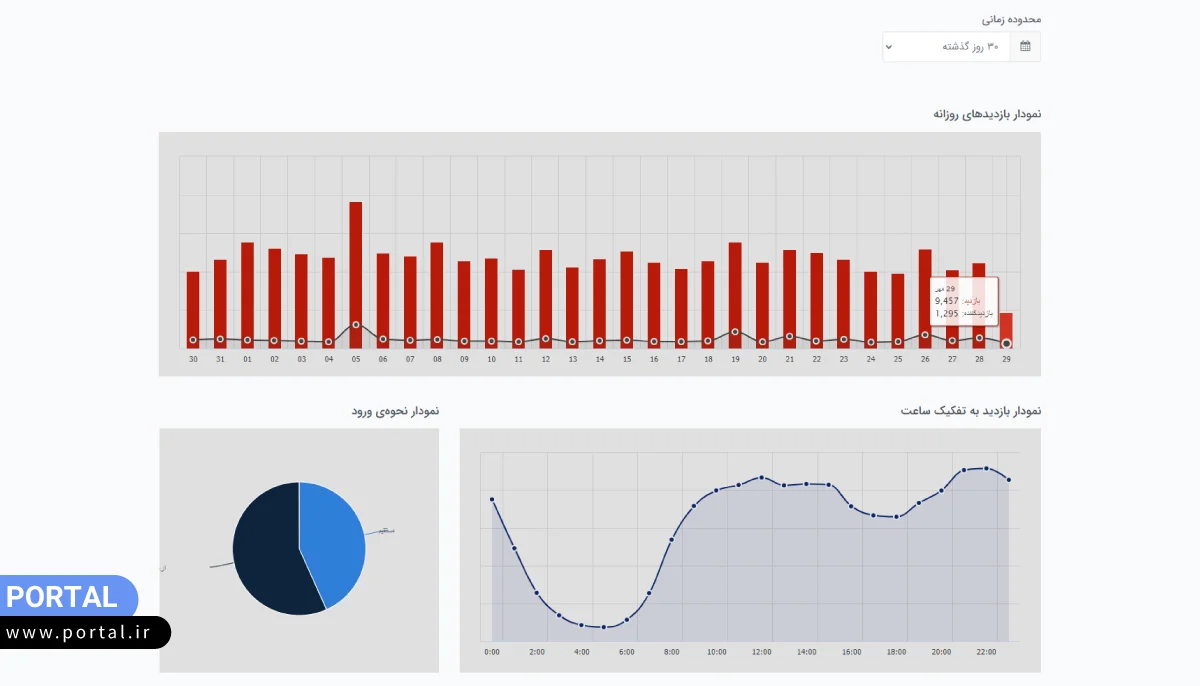Click the chevron arrow of the date range selector
Image resolution: width=1200 pixels, height=686 pixels.
(x=890, y=47)
